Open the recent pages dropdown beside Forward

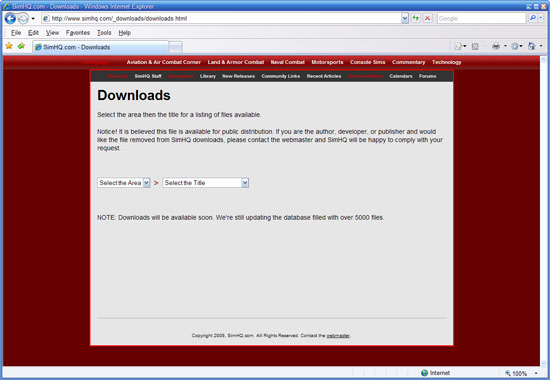33,19
